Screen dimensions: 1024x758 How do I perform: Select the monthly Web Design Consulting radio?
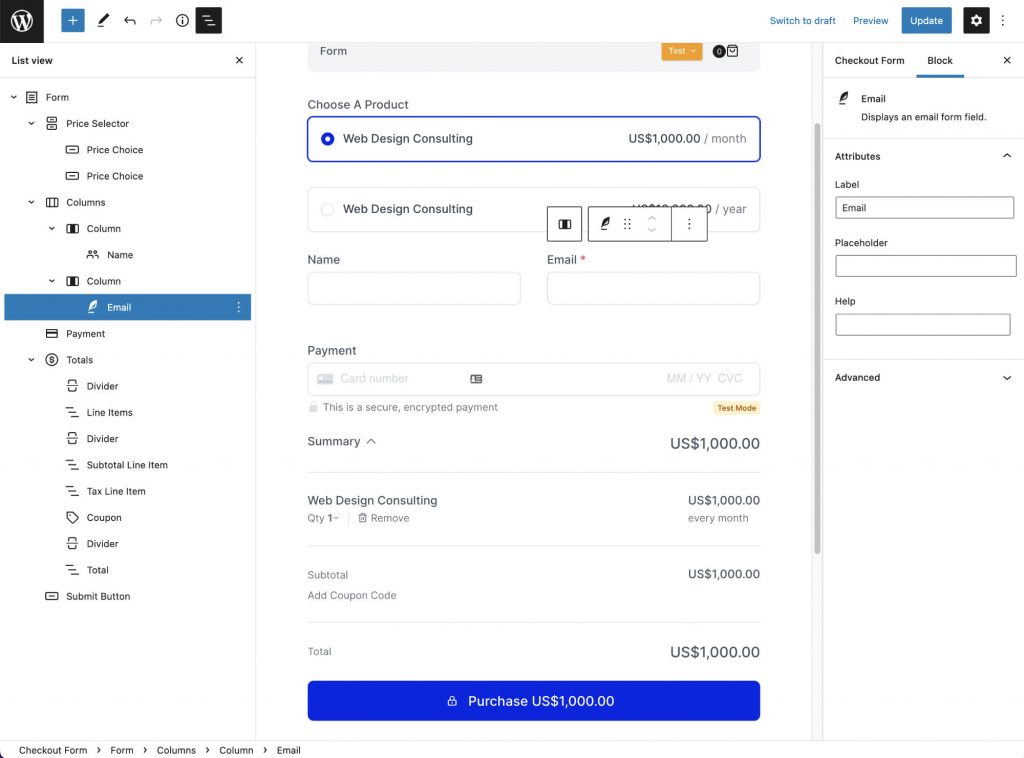[327, 139]
